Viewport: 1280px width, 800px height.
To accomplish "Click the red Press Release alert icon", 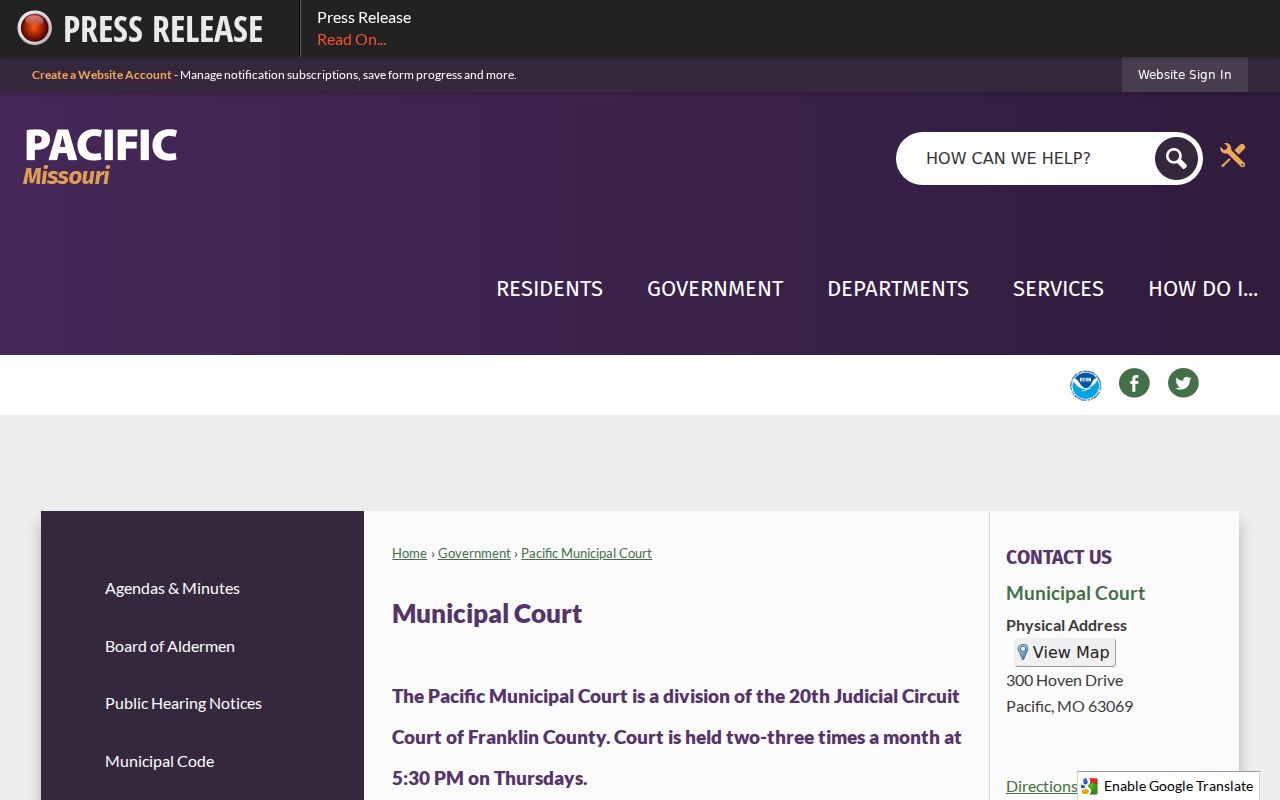I will tap(35, 28).
